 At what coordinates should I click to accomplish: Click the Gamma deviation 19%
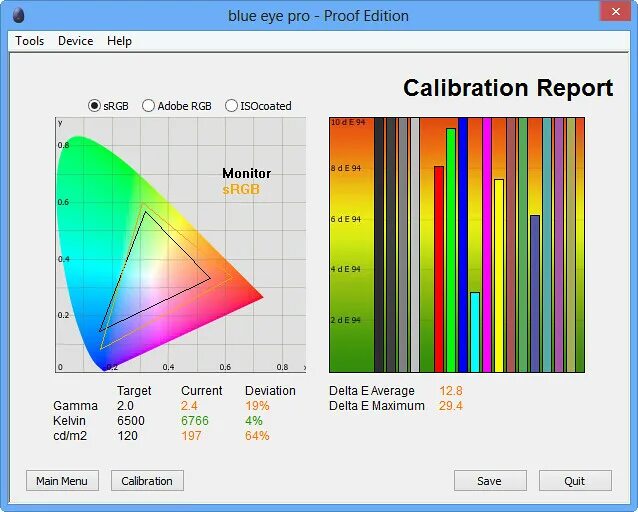(257, 406)
